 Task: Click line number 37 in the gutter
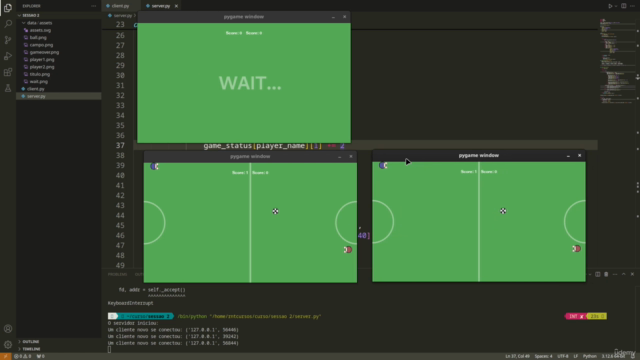120,146
